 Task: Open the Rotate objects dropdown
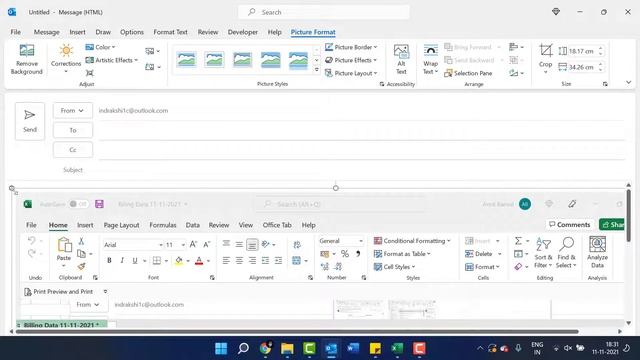pyautogui.click(x=516, y=73)
